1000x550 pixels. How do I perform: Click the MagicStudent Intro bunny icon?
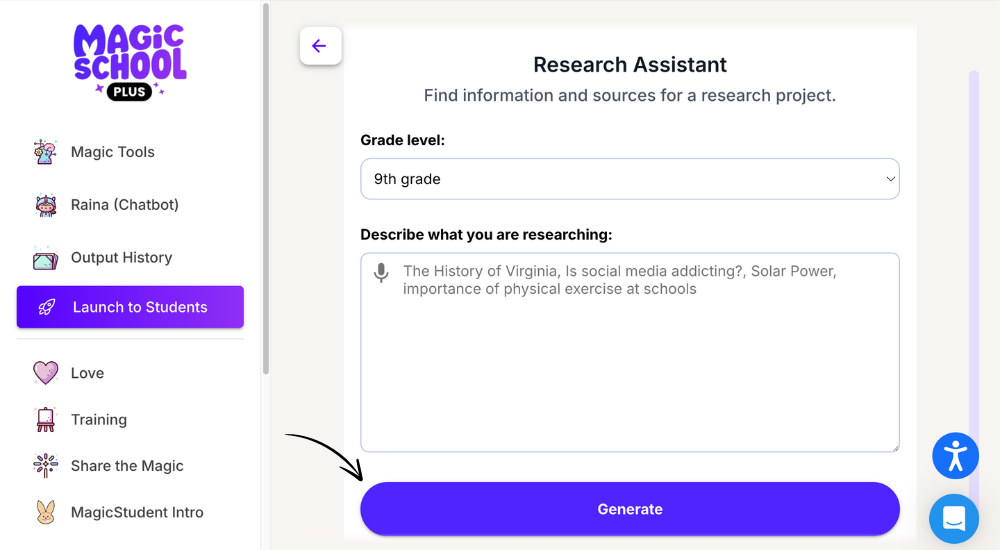45,512
